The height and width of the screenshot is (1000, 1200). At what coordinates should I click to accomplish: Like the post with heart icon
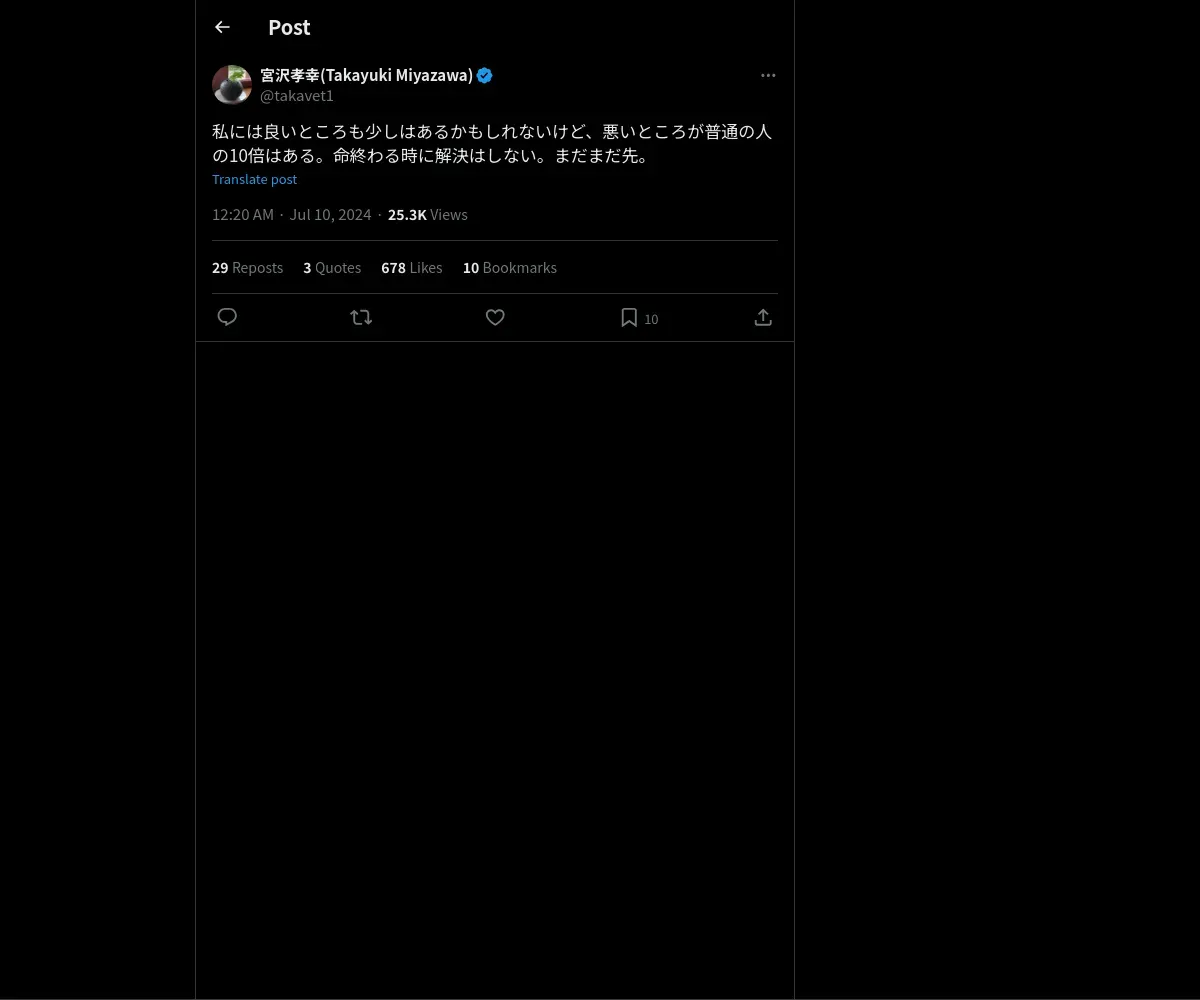[495, 317]
